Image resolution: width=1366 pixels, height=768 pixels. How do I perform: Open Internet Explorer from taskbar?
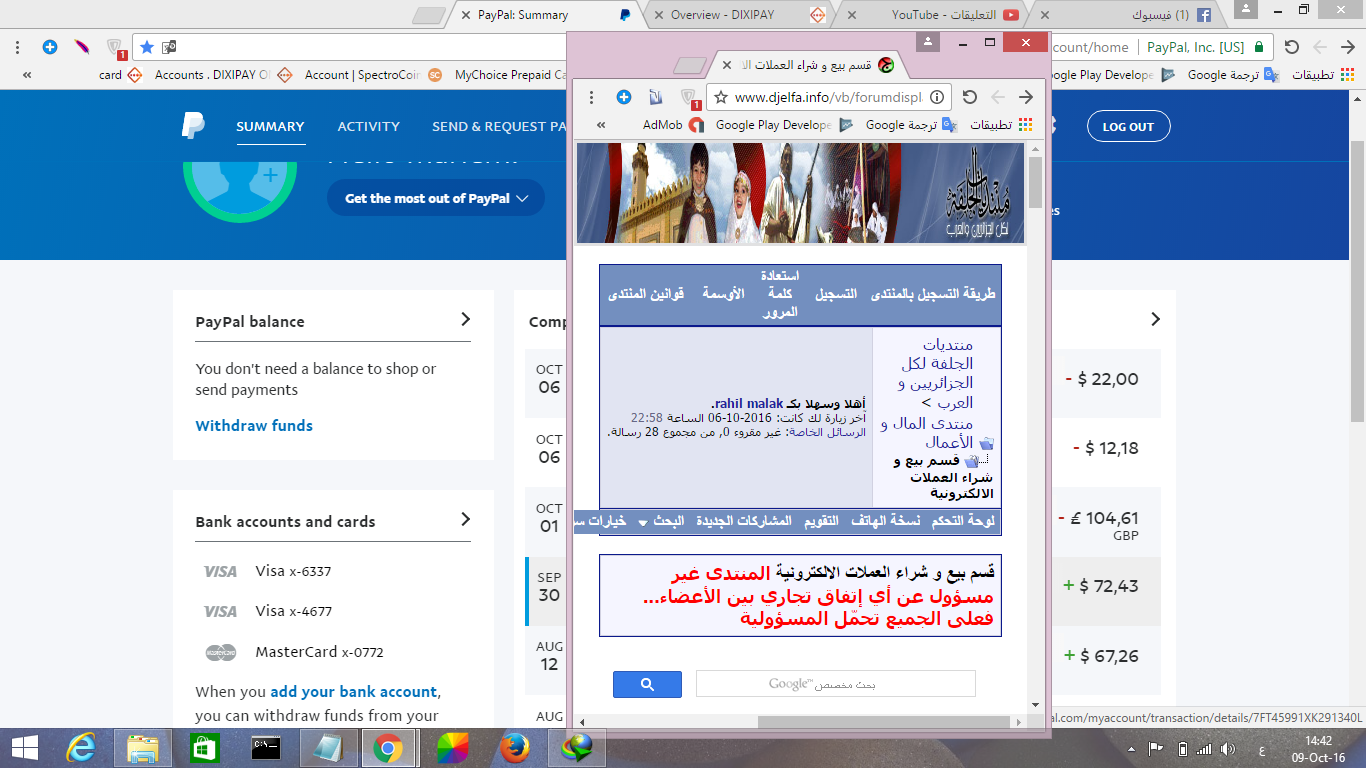click(x=80, y=747)
